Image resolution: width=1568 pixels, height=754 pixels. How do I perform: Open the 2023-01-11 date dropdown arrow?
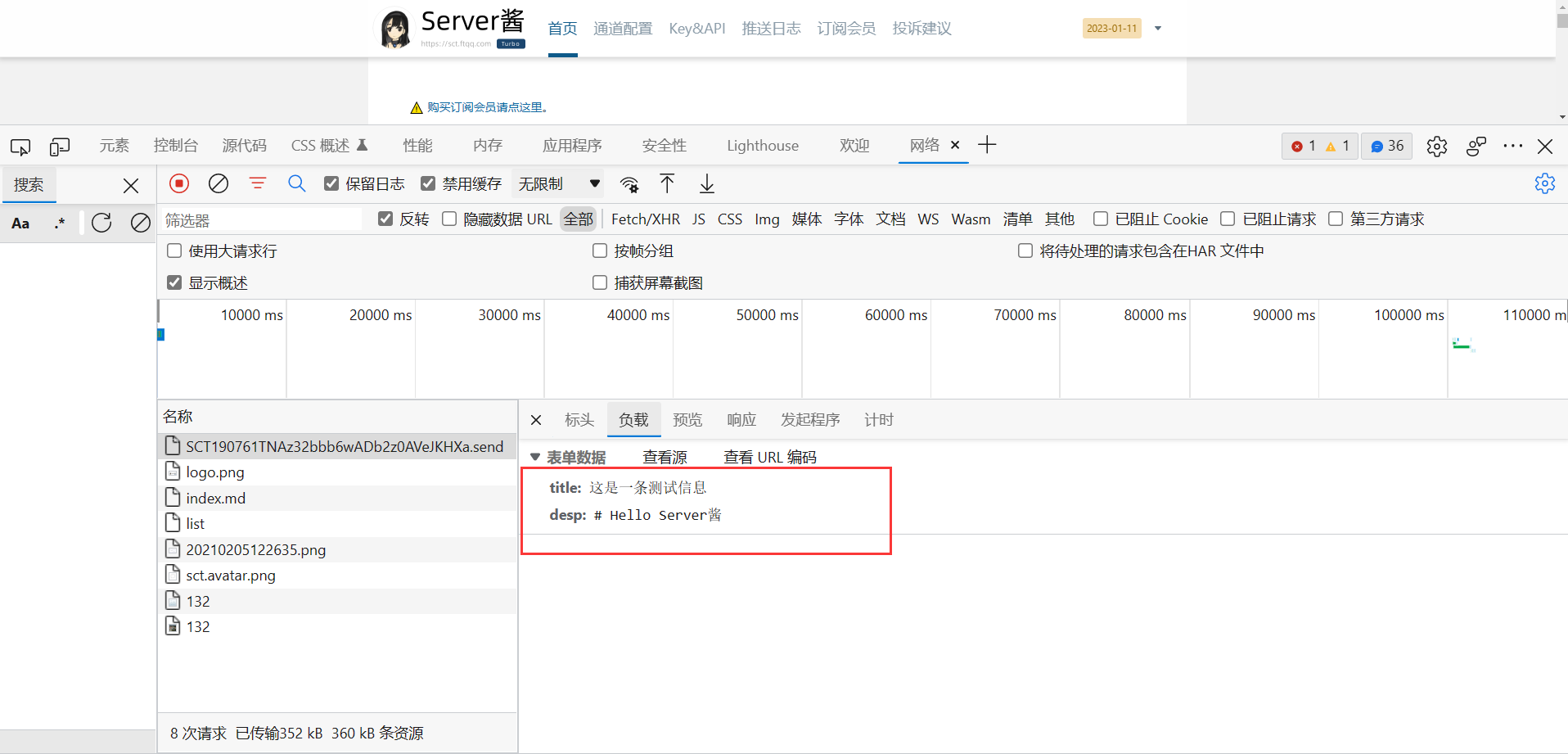point(1158,28)
